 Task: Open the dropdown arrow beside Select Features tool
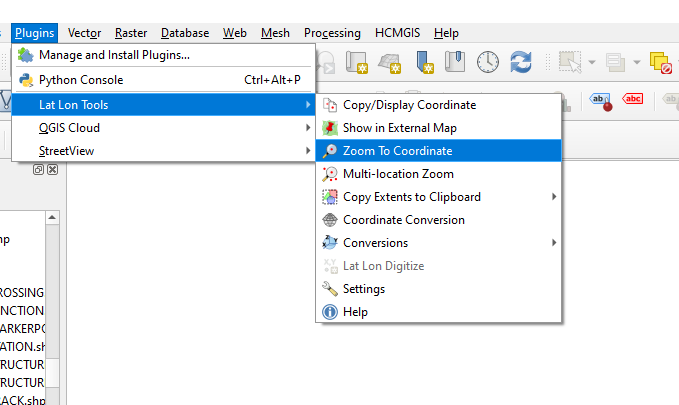click(592, 63)
